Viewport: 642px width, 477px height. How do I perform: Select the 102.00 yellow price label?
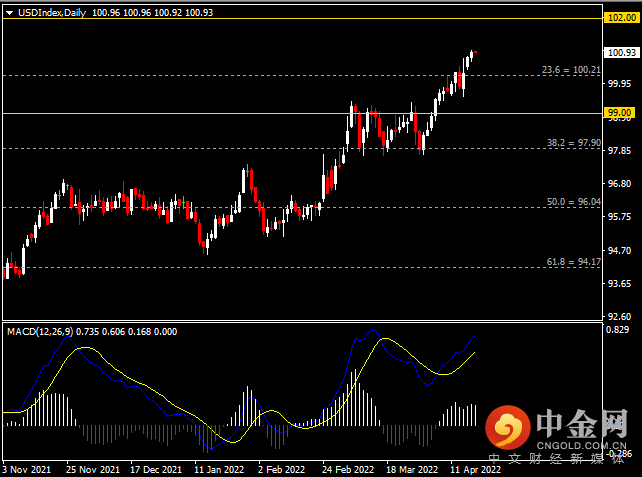tap(622, 18)
